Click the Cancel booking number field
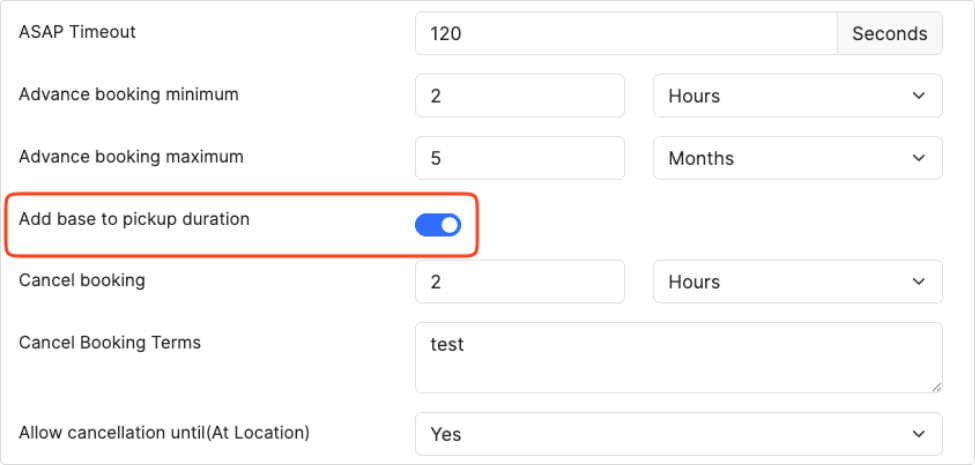The width and height of the screenshot is (975, 465). pyautogui.click(x=520, y=282)
